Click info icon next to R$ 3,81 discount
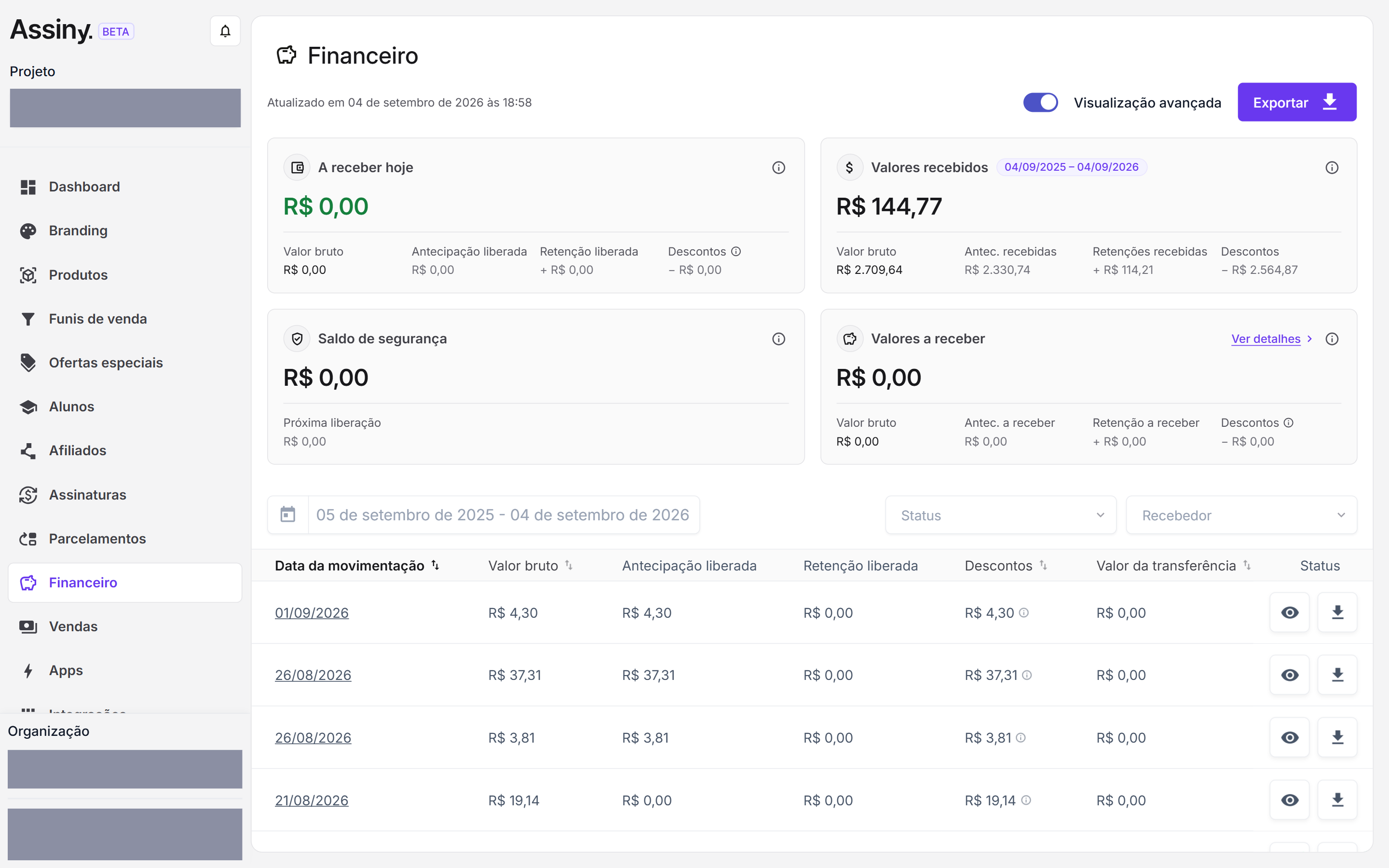This screenshot has width=1389, height=868. pyautogui.click(x=1021, y=738)
